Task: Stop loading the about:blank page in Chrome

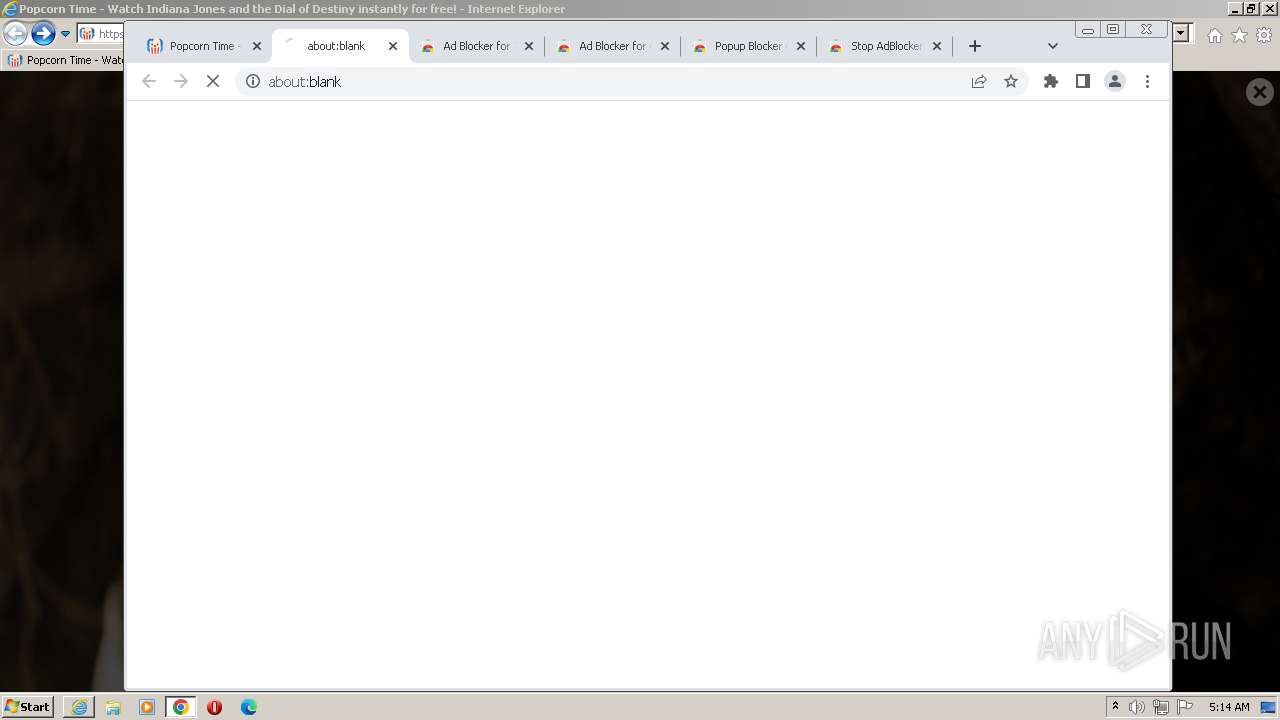Action: pos(212,81)
